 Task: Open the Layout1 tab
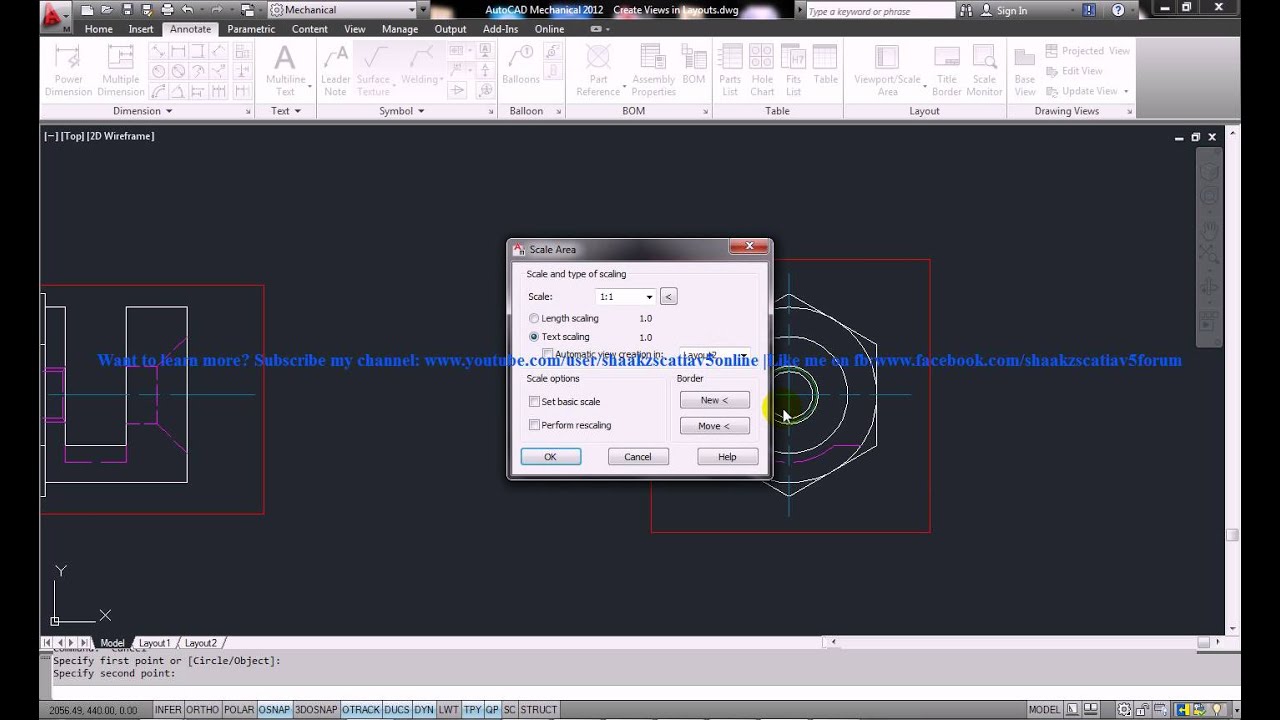point(155,643)
